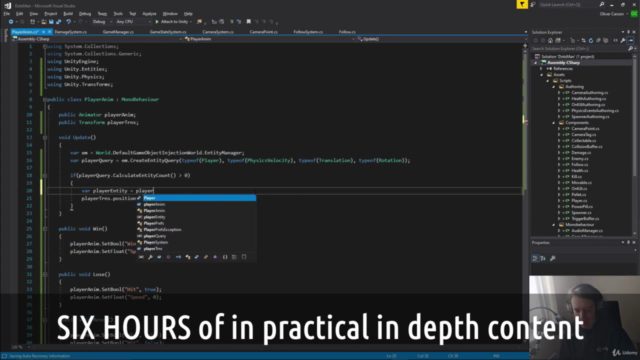This screenshot has width=640, height=360.
Task: Open the vertical Toolbox side tab
Action: [x=5, y=36]
